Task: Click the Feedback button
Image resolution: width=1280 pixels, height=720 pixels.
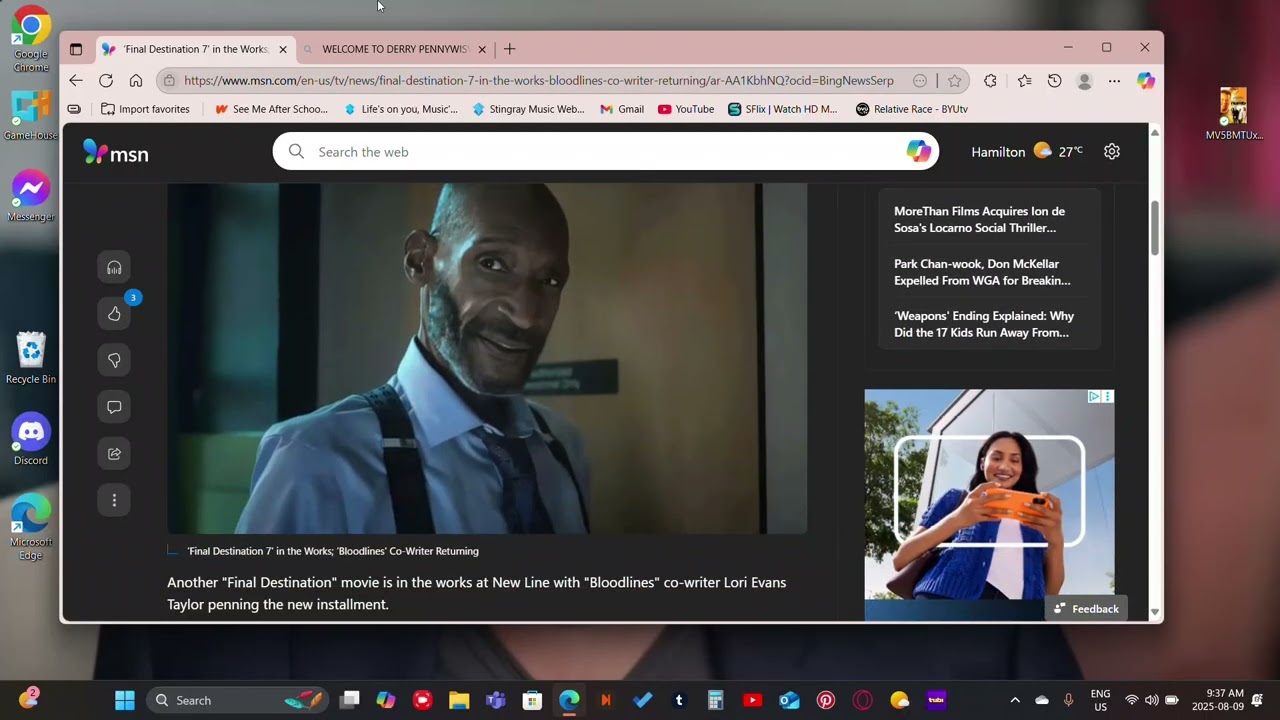Action: [1086, 609]
